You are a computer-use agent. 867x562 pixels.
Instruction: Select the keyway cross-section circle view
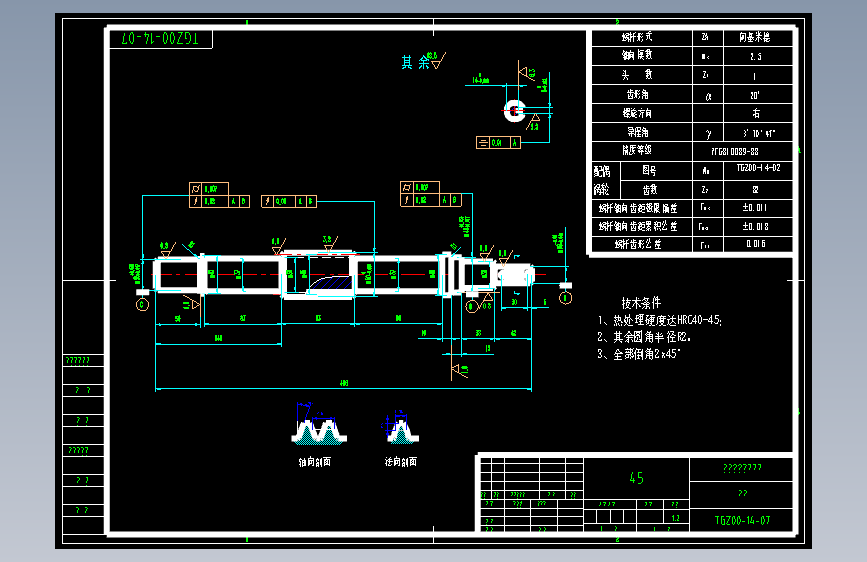tap(515, 111)
